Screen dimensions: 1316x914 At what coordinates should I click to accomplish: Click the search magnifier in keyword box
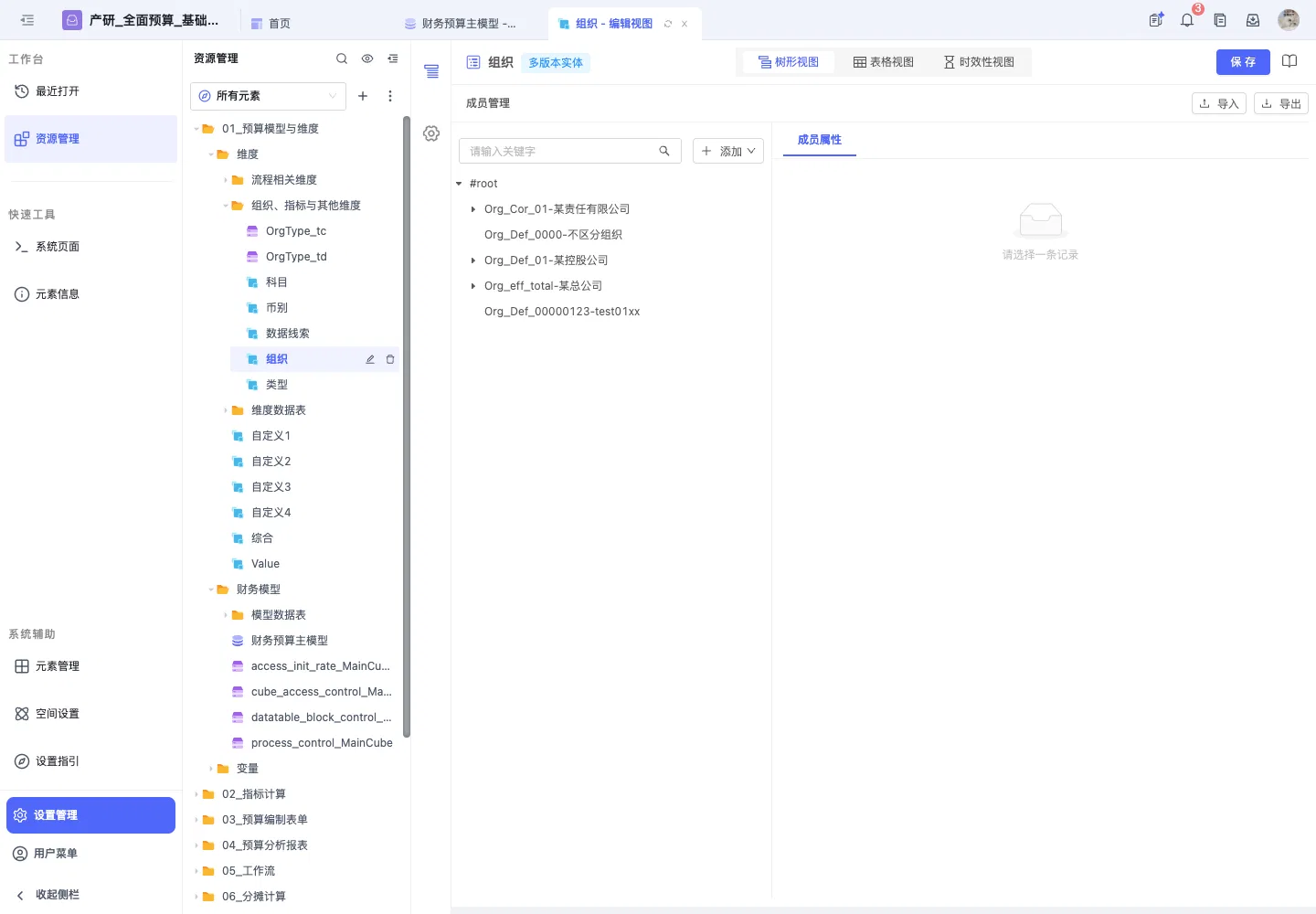664,151
